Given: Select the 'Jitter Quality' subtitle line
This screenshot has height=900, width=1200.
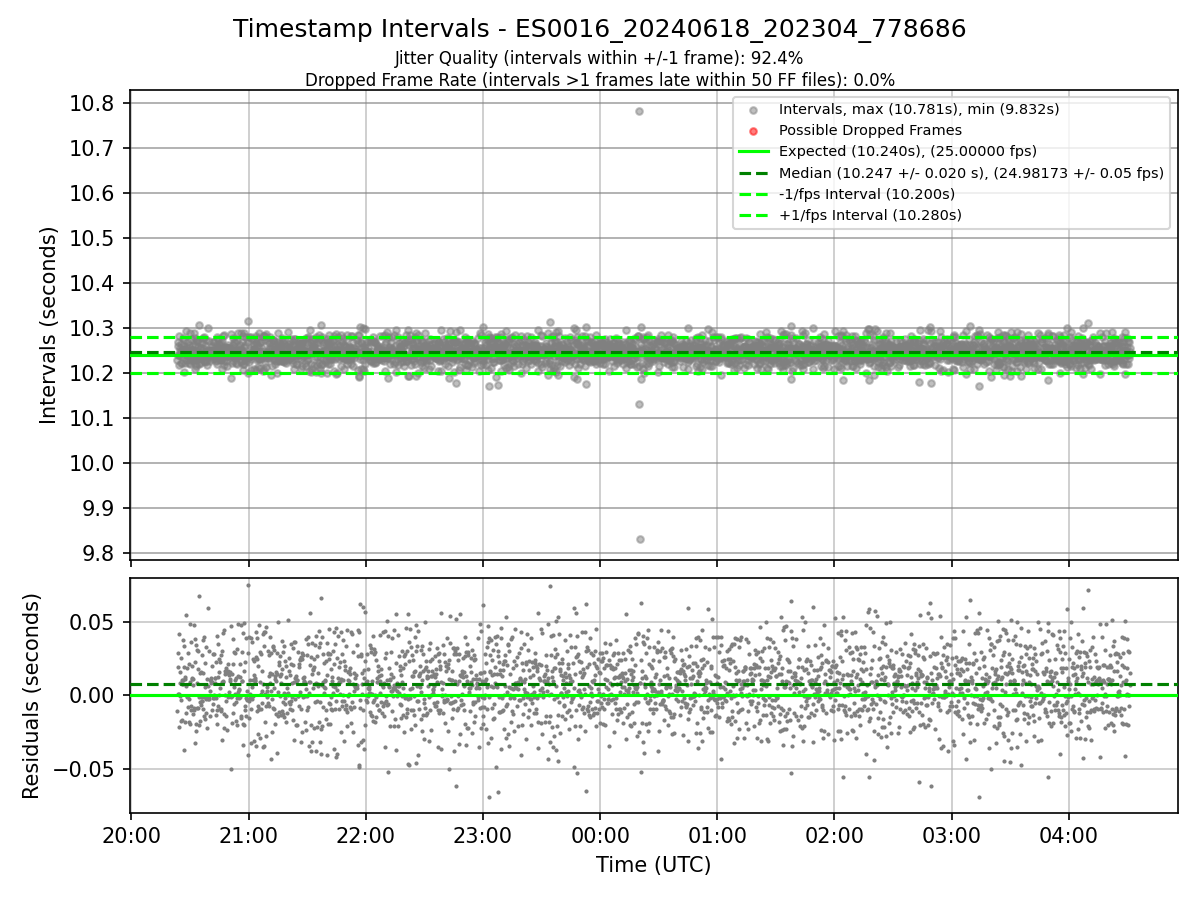Looking at the screenshot, I should (x=599, y=58).
